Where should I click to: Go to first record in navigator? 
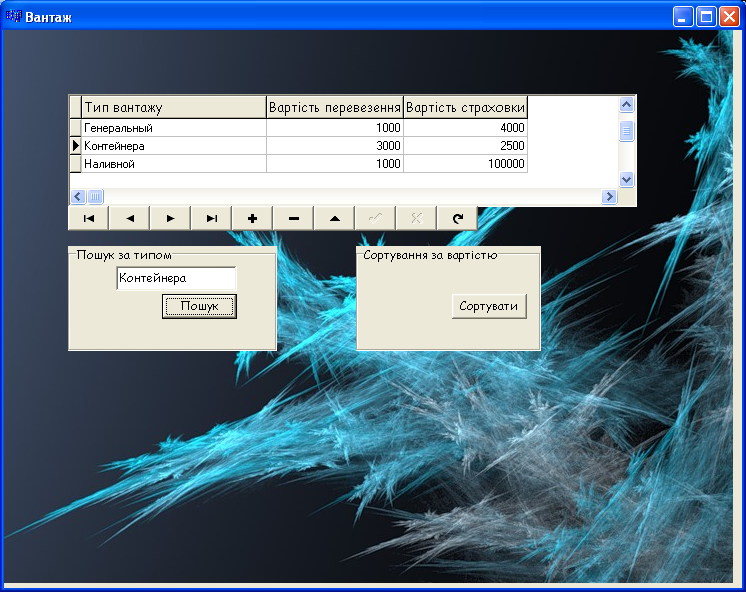[x=89, y=218]
